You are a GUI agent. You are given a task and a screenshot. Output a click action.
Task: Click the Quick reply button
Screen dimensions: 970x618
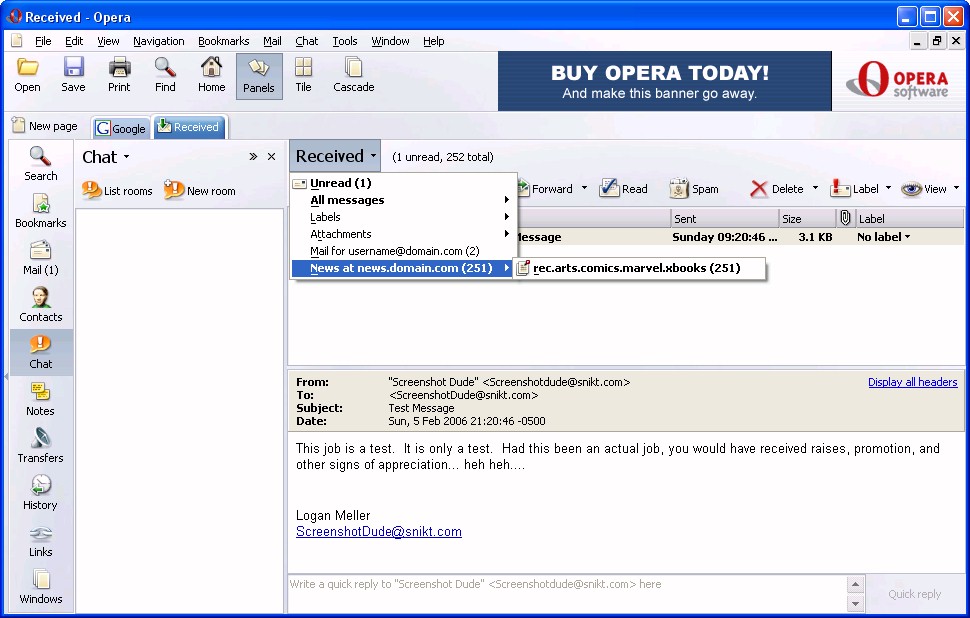point(914,594)
